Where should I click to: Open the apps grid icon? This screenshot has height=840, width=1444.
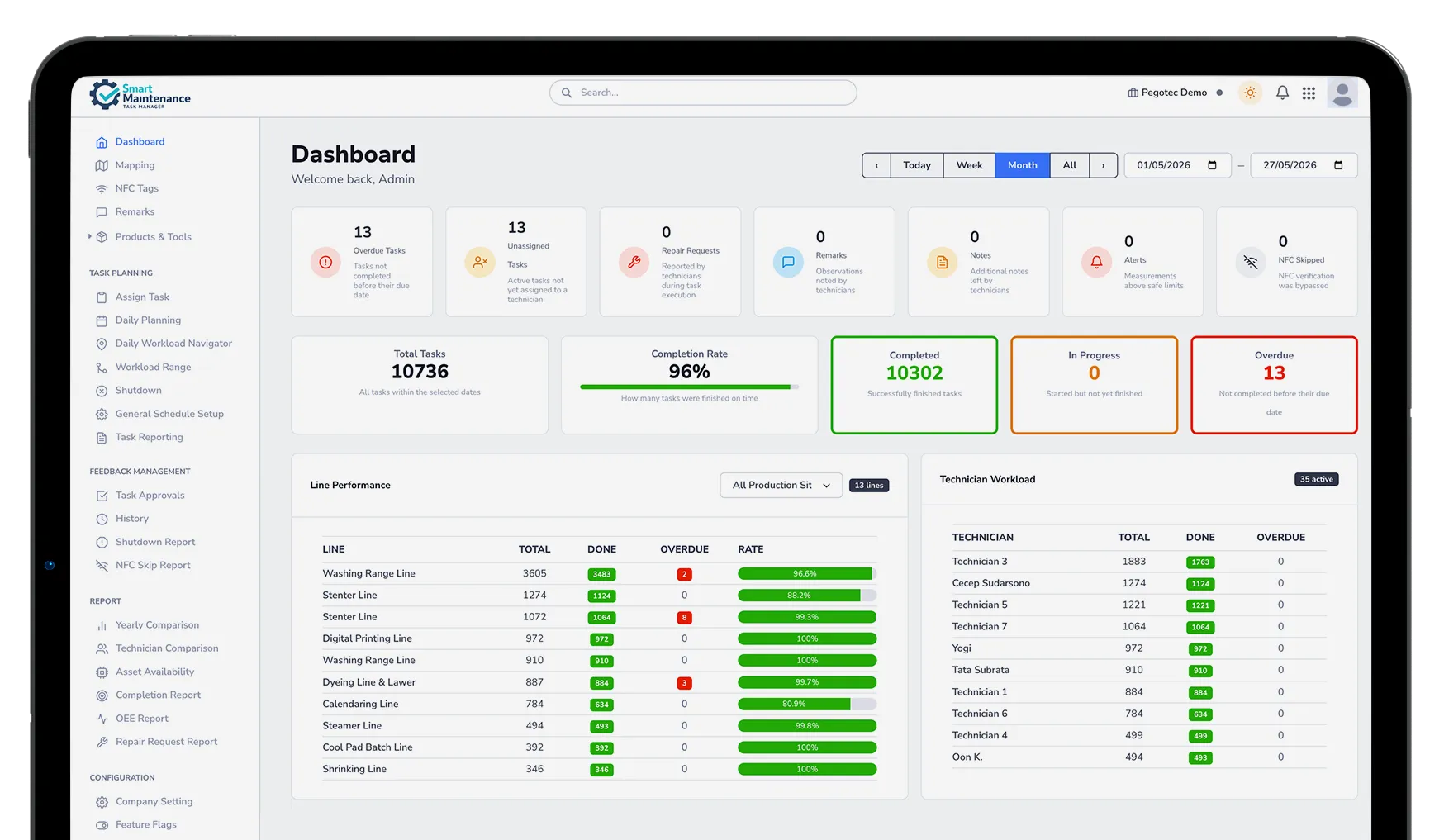pyautogui.click(x=1309, y=93)
